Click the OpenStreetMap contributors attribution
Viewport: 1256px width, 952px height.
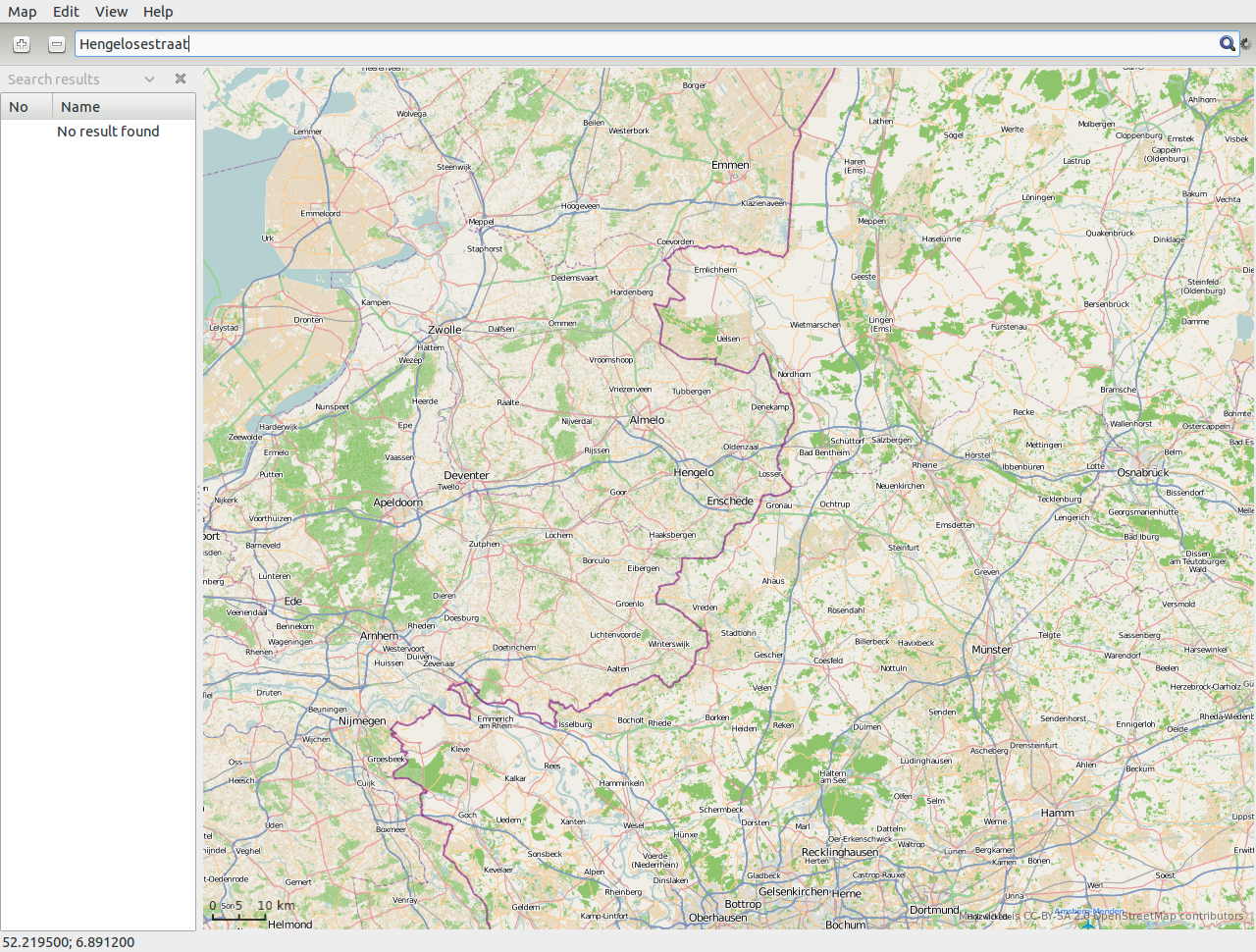(x=1170, y=916)
